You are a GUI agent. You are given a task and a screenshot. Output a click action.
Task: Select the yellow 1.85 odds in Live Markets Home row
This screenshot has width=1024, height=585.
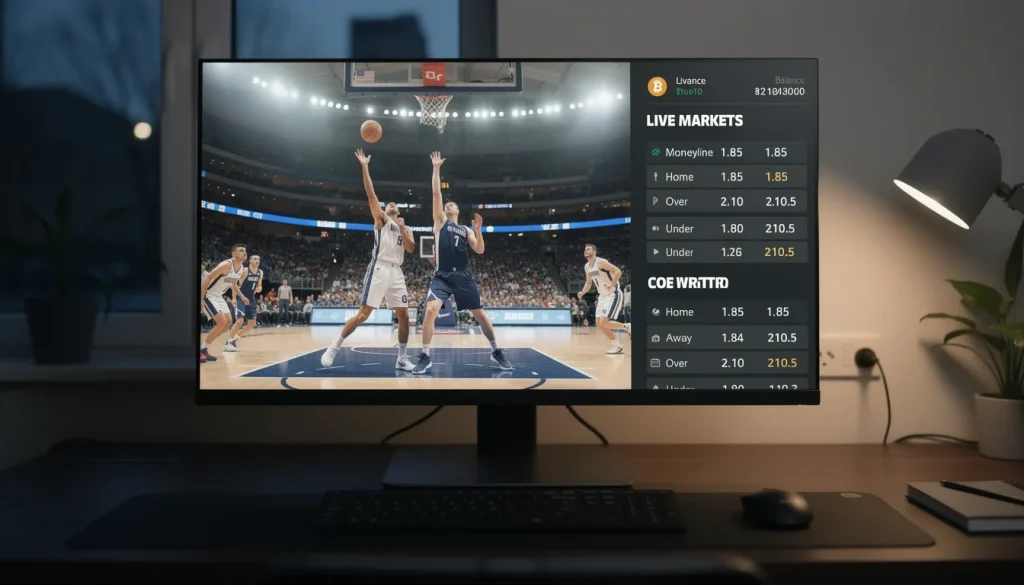coord(776,177)
